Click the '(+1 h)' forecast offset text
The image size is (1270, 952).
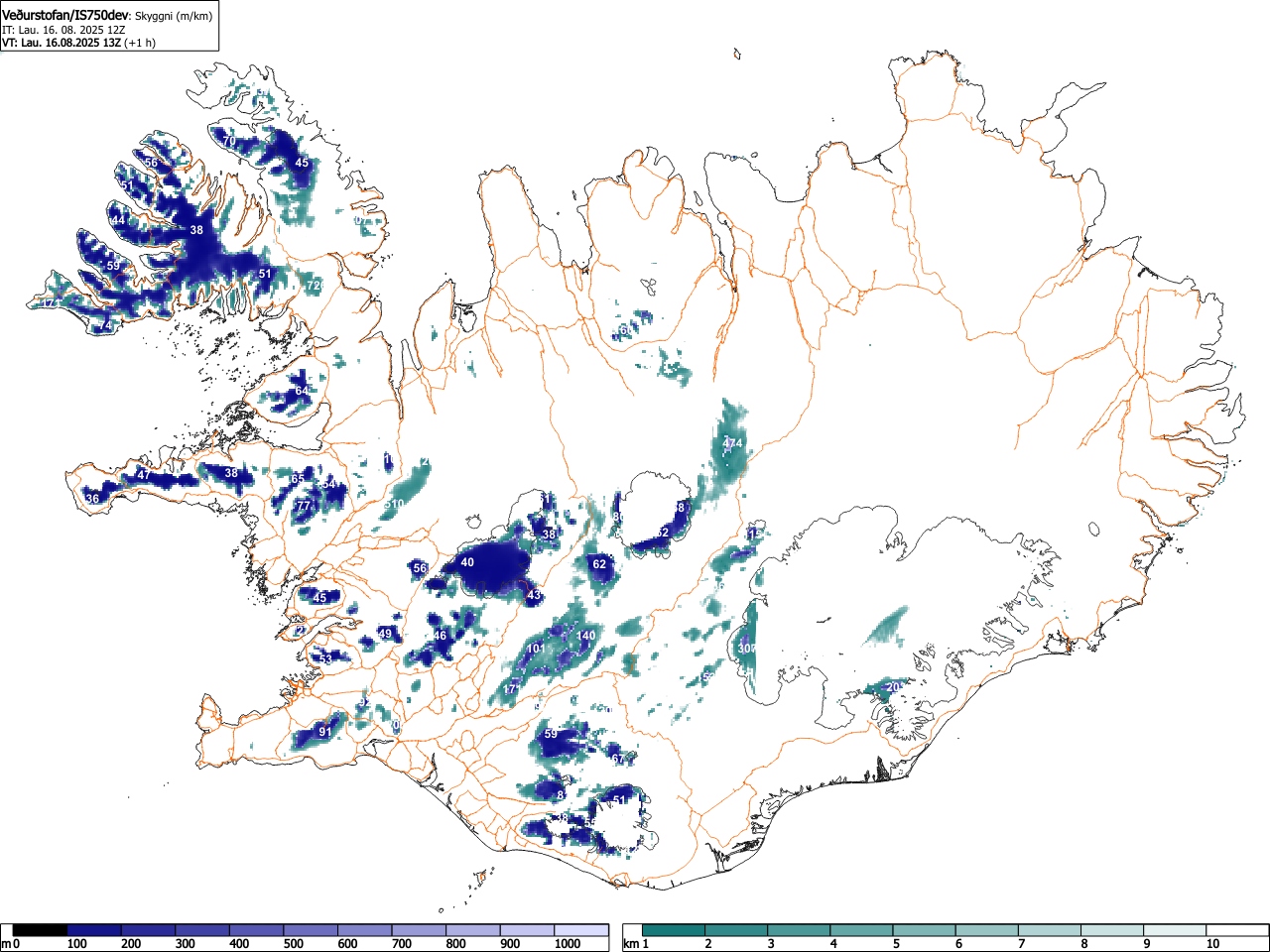point(139,43)
